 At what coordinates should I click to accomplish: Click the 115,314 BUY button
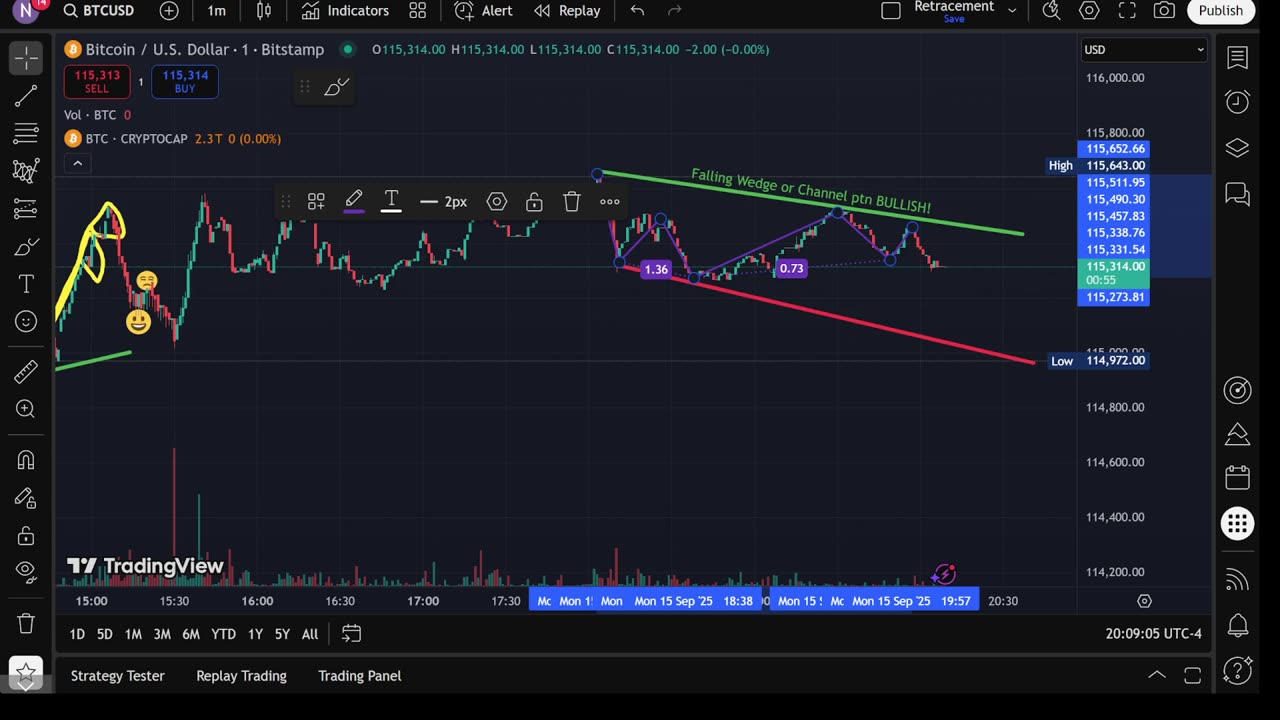[x=185, y=82]
